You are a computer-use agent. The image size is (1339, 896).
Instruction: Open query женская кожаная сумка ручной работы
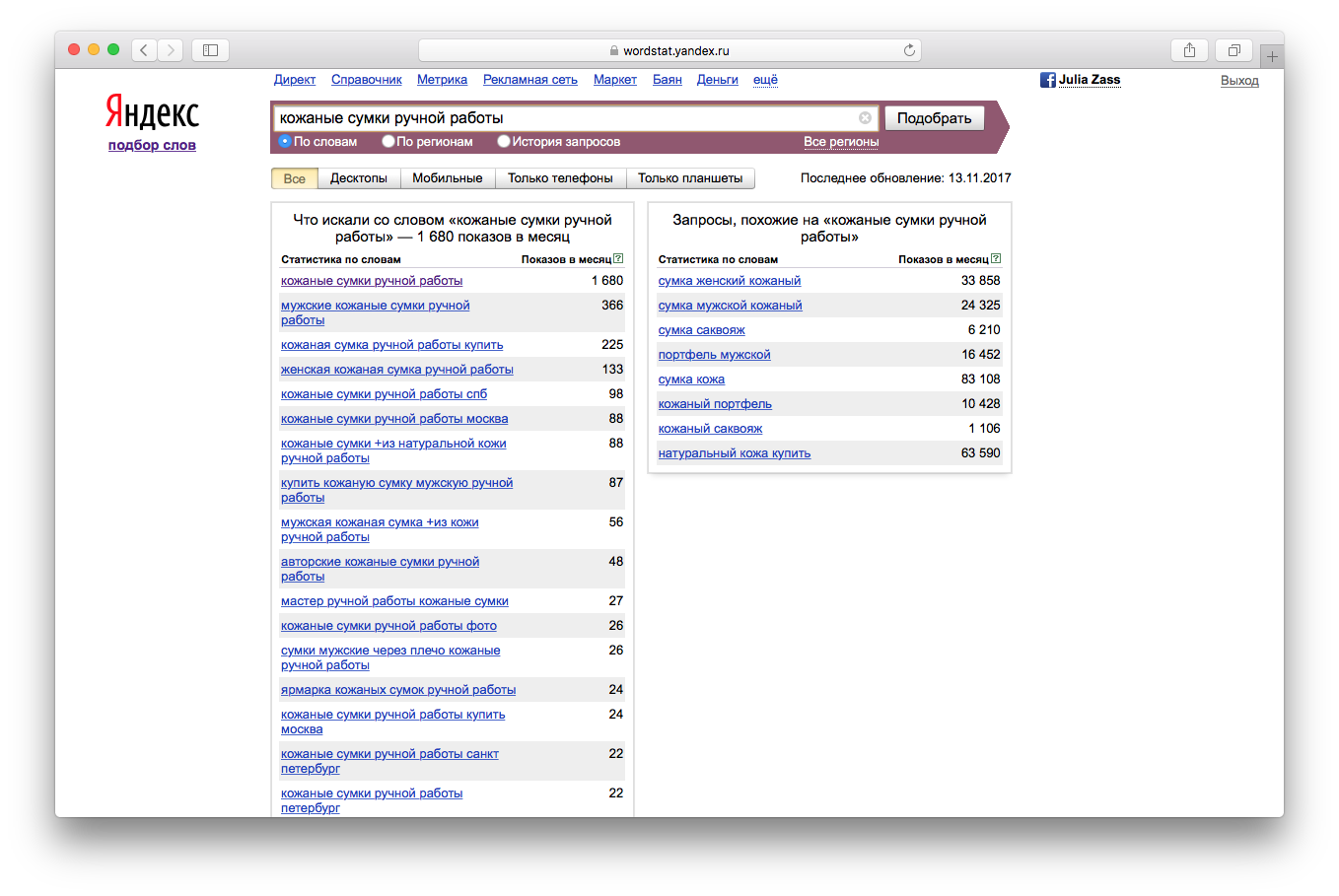pyautogui.click(x=397, y=370)
